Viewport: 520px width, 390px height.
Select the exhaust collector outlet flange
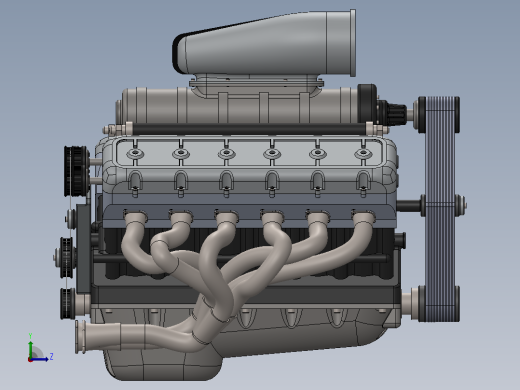point(81,337)
